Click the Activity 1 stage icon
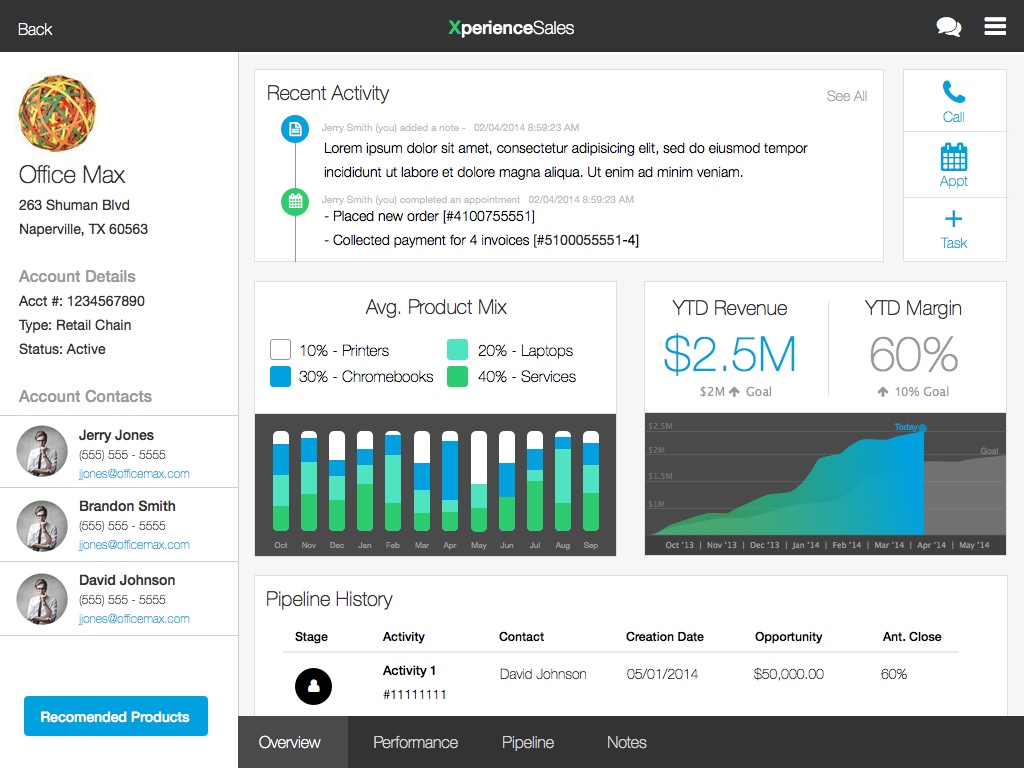Screen dimensions: 1024x768 (313, 686)
